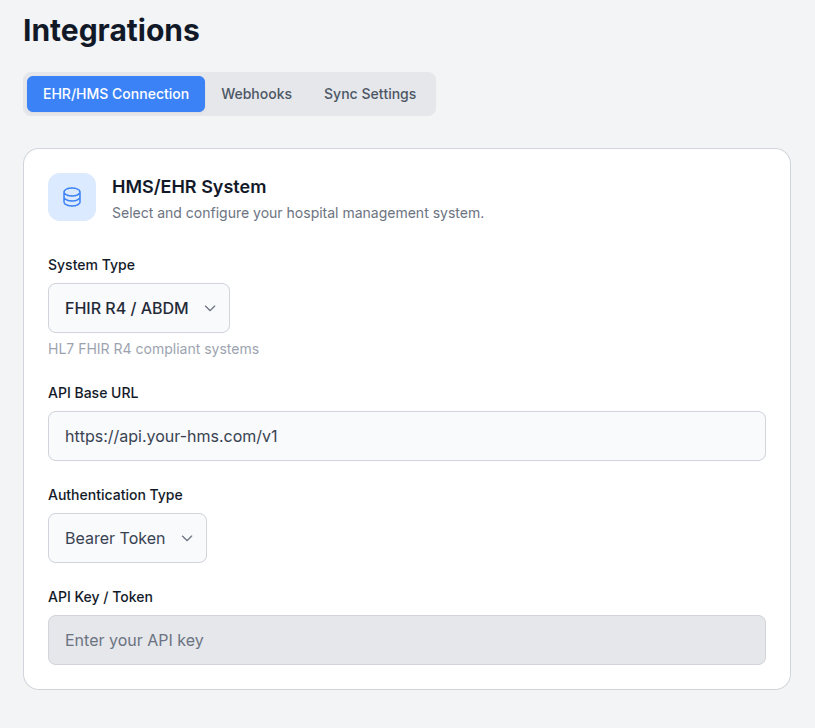Select the EHR/HMS Connection tab
Screen dimensions: 815x728
[115, 93]
